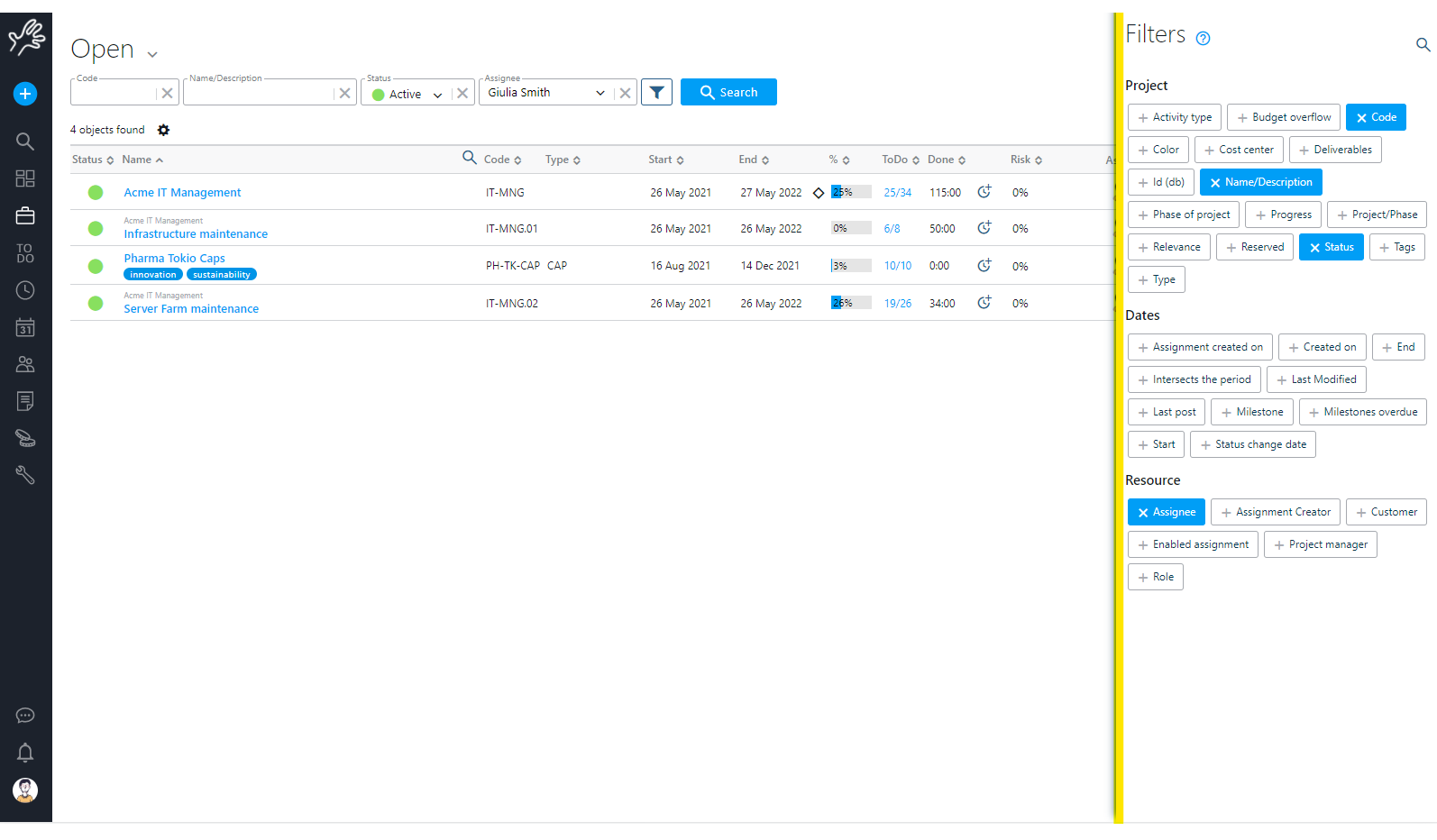Screen dimensions: 1437x840
Task: Enable the Budget overflow filter
Action: tap(1283, 117)
